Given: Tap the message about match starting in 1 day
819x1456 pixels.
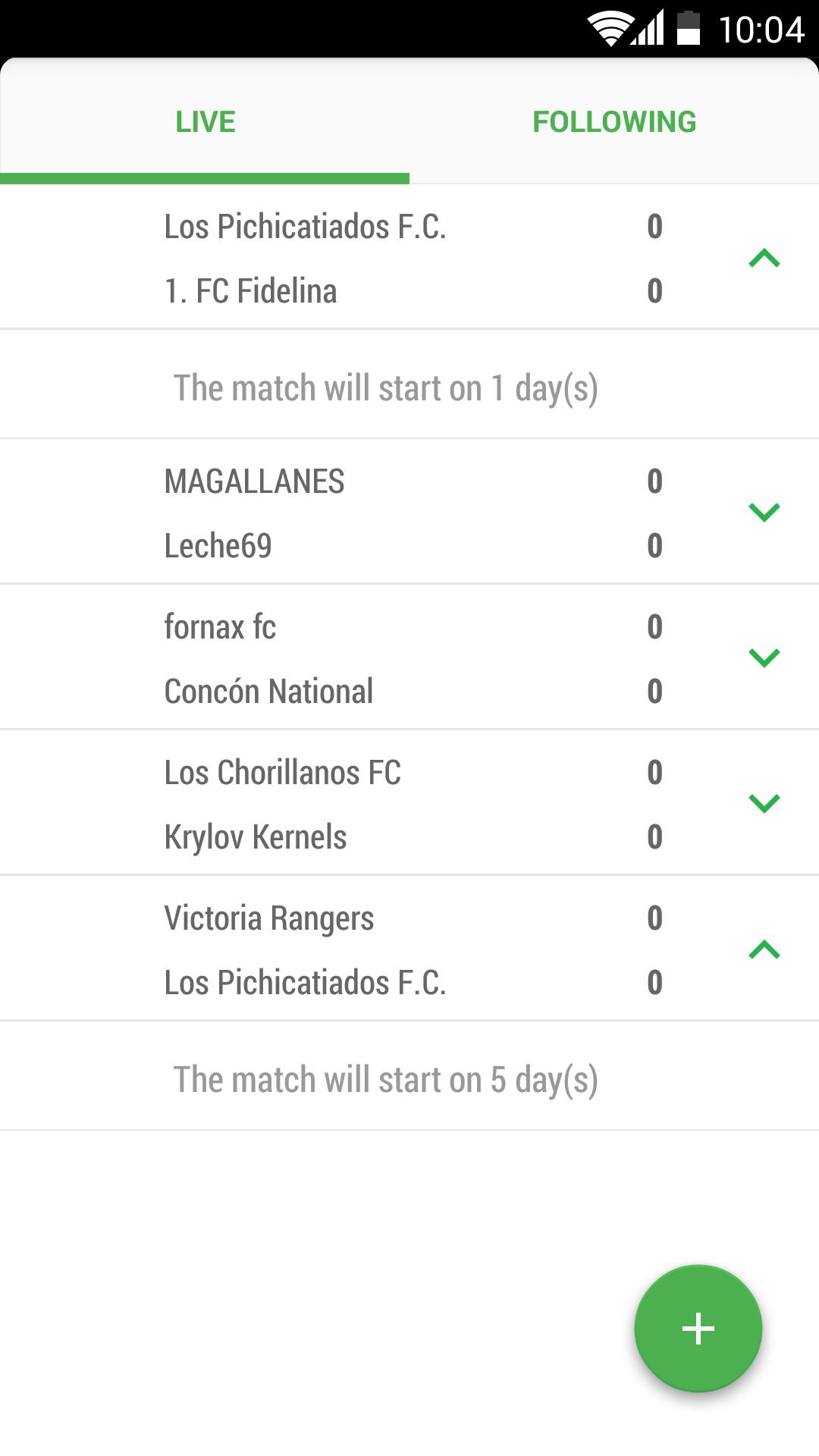Looking at the screenshot, I should (385, 387).
